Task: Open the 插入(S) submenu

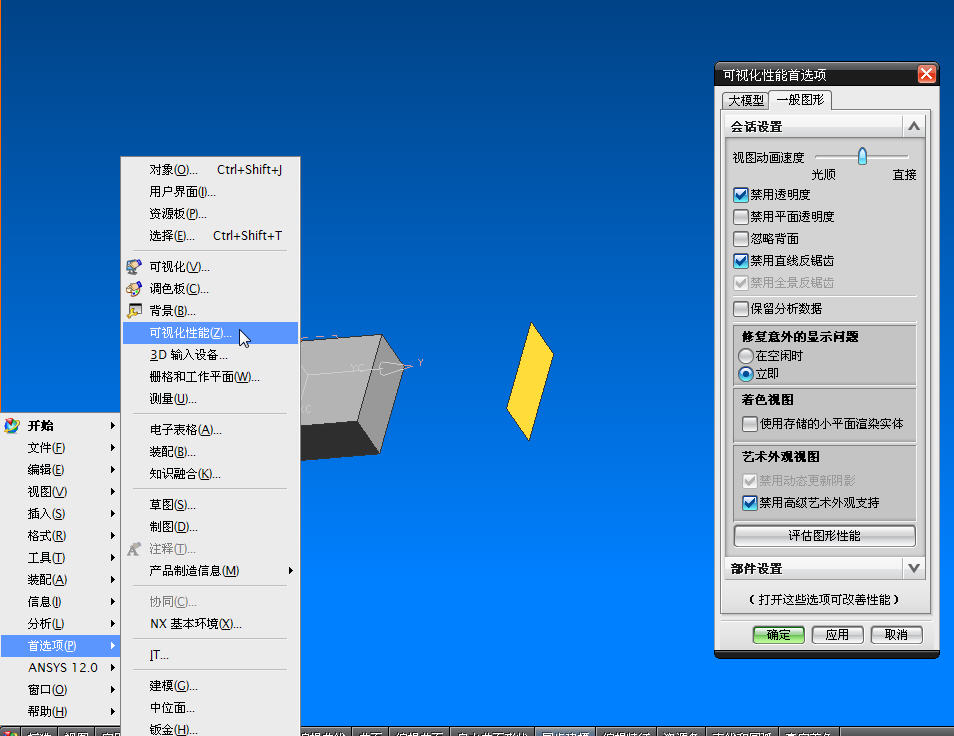Action: pos(60,513)
